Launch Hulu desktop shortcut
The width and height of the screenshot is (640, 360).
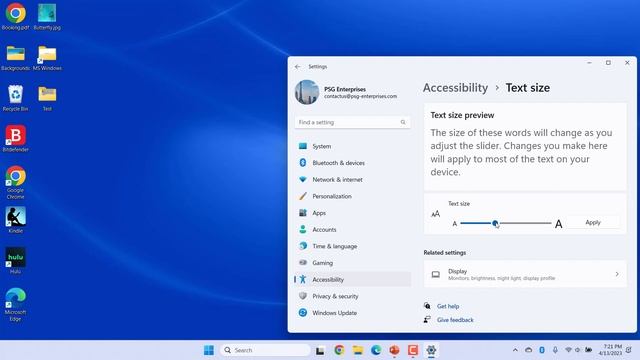pos(16,260)
